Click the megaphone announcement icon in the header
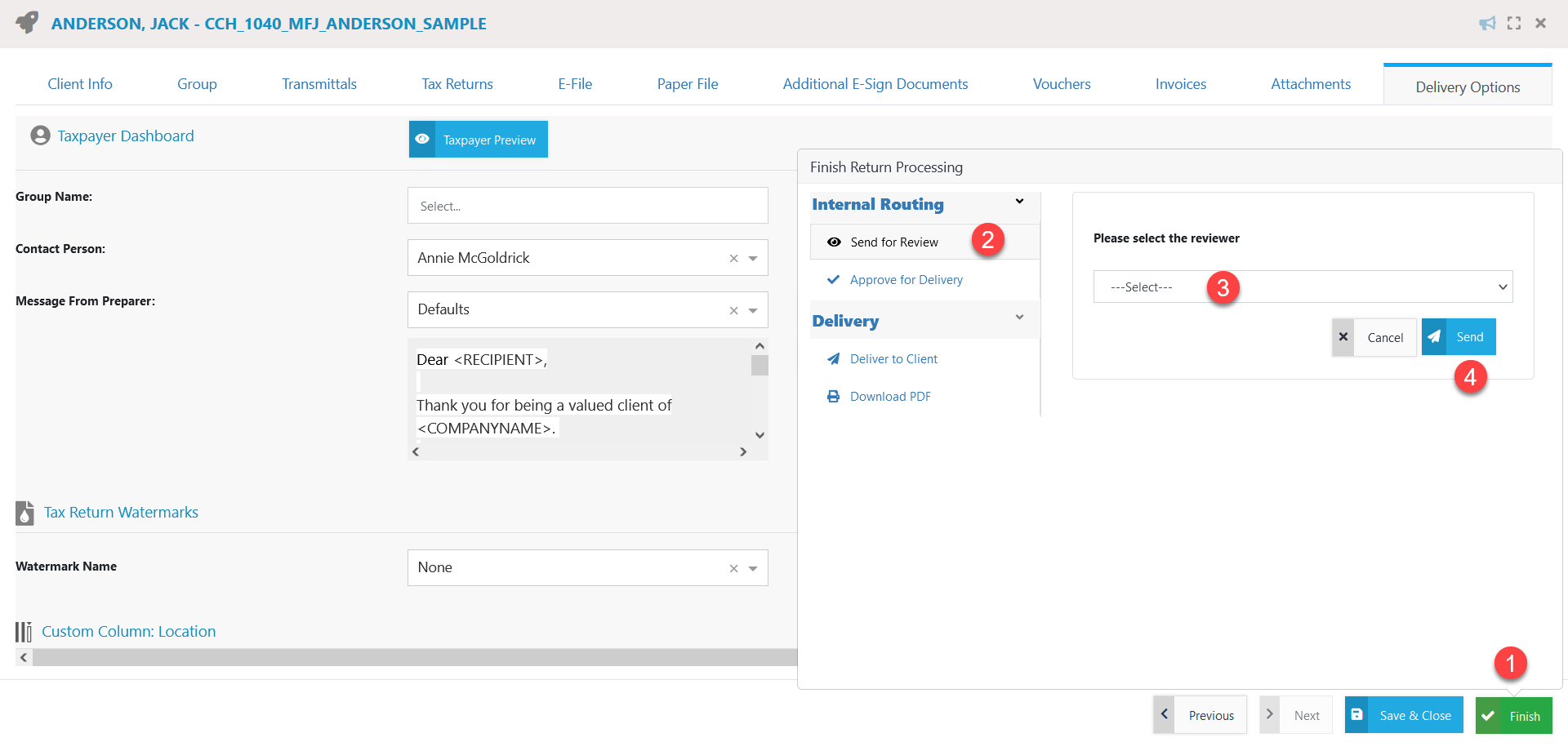 pos(1488,23)
